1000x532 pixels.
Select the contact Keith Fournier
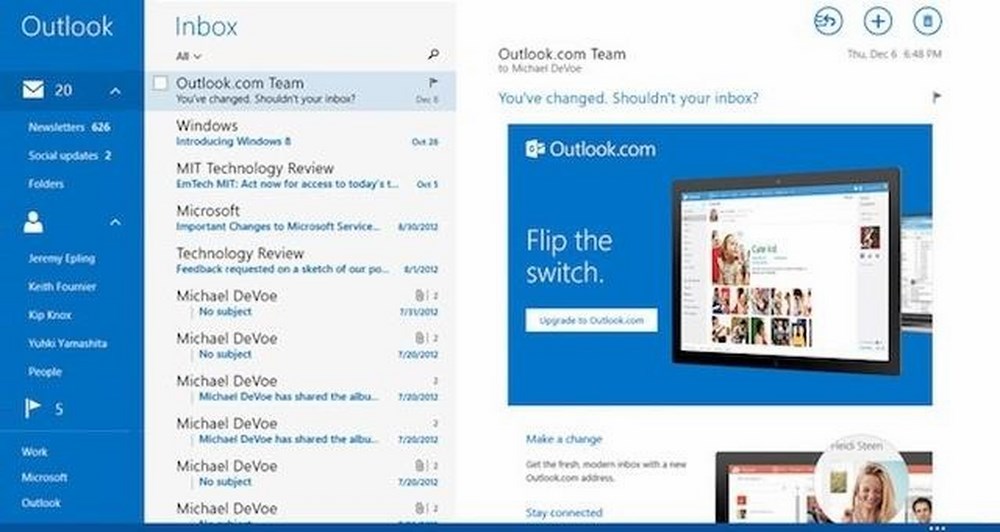point(62,286)
